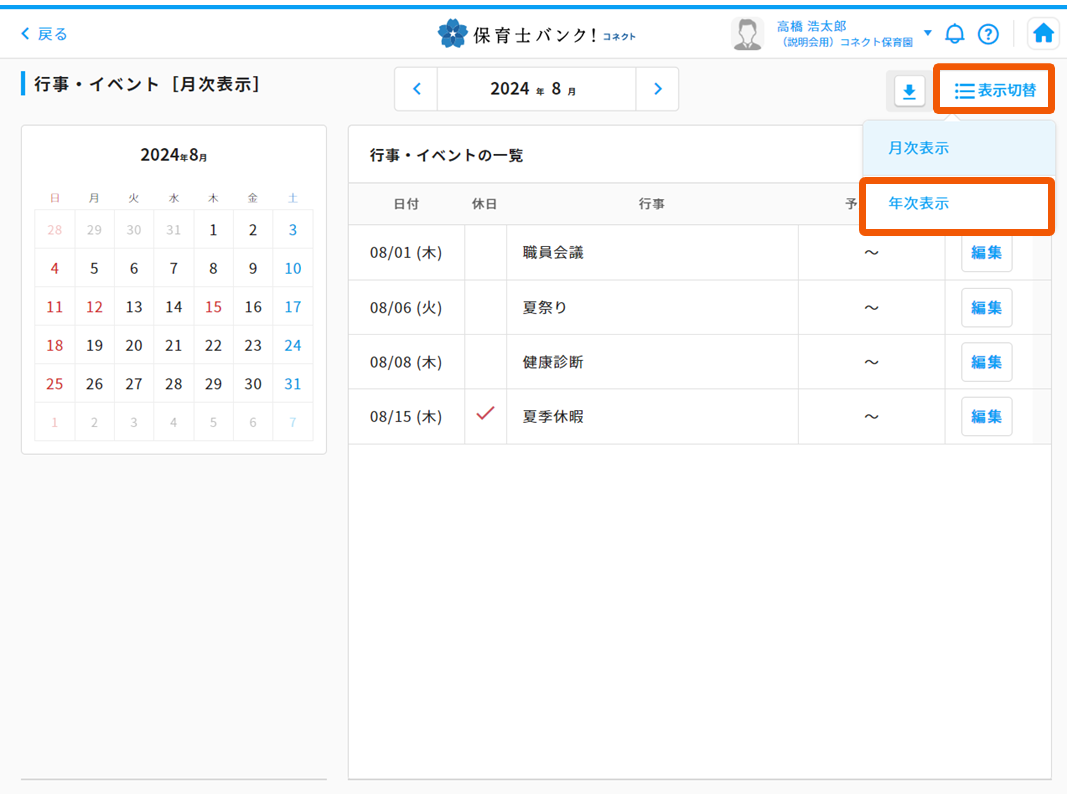Click 戻る back link
1067x800 pixels.
(x=45, y=34)
